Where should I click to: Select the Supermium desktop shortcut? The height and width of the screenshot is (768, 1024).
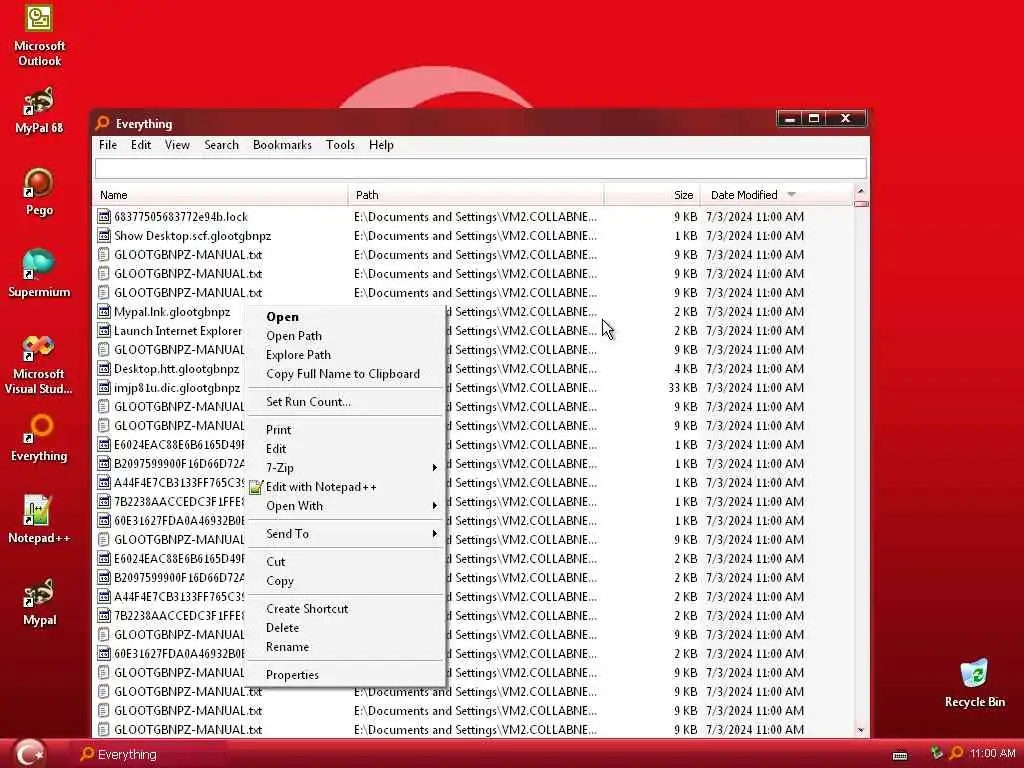(39, 274)
